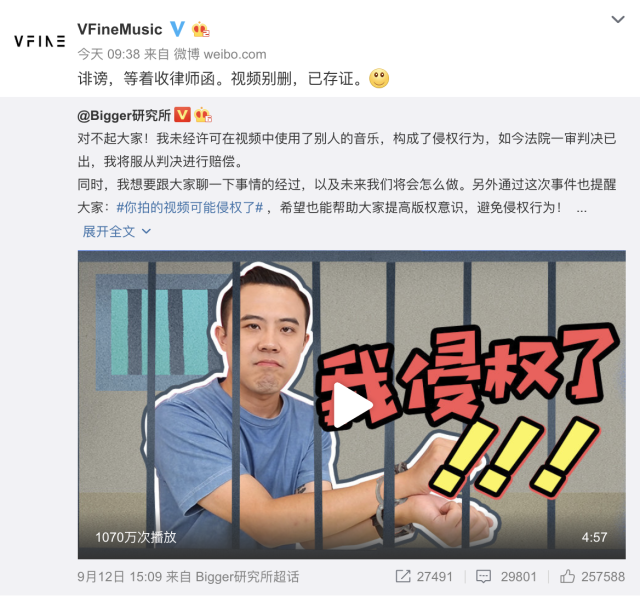Click the video thumbnail of the man behind bars
The image size is (640, 596).
[x=351, y=405]
